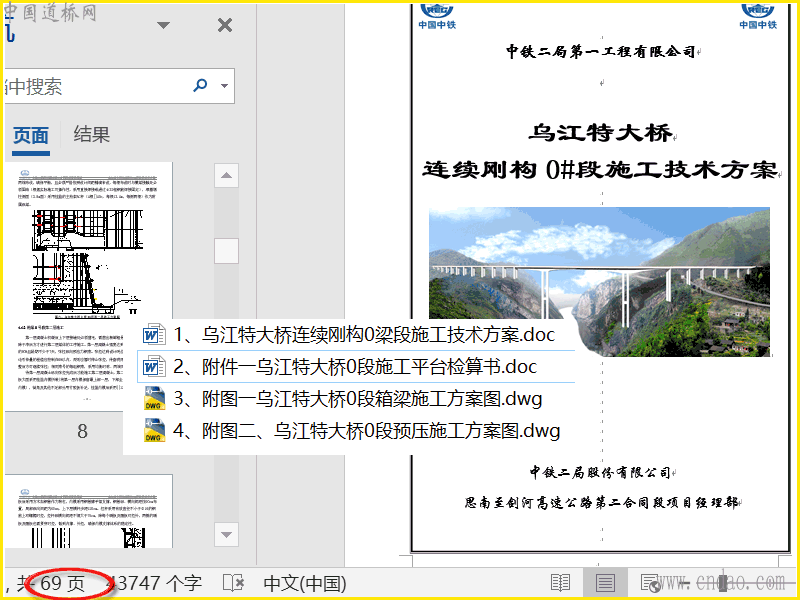Switch to the 页面 tab
The width and height of the screenshot is (800, 600).
pos(31,136)
